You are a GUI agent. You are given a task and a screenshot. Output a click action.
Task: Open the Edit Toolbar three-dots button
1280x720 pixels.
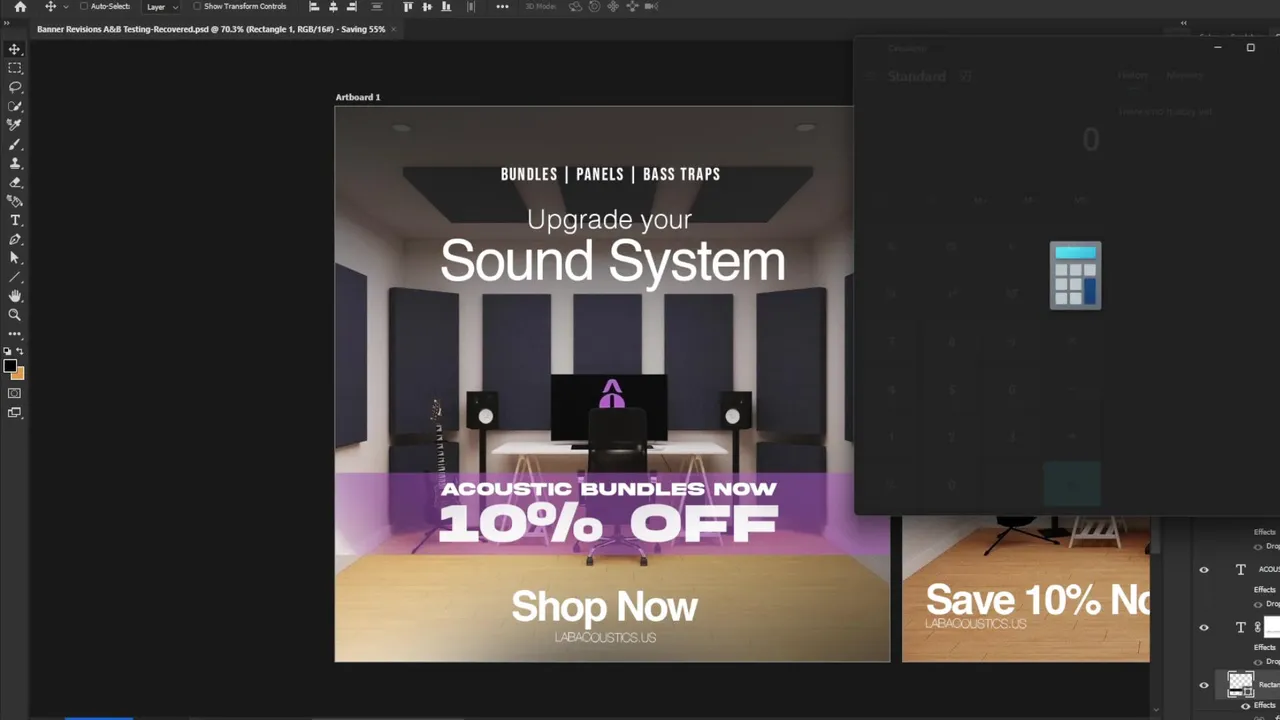click(x=14, y=333)
